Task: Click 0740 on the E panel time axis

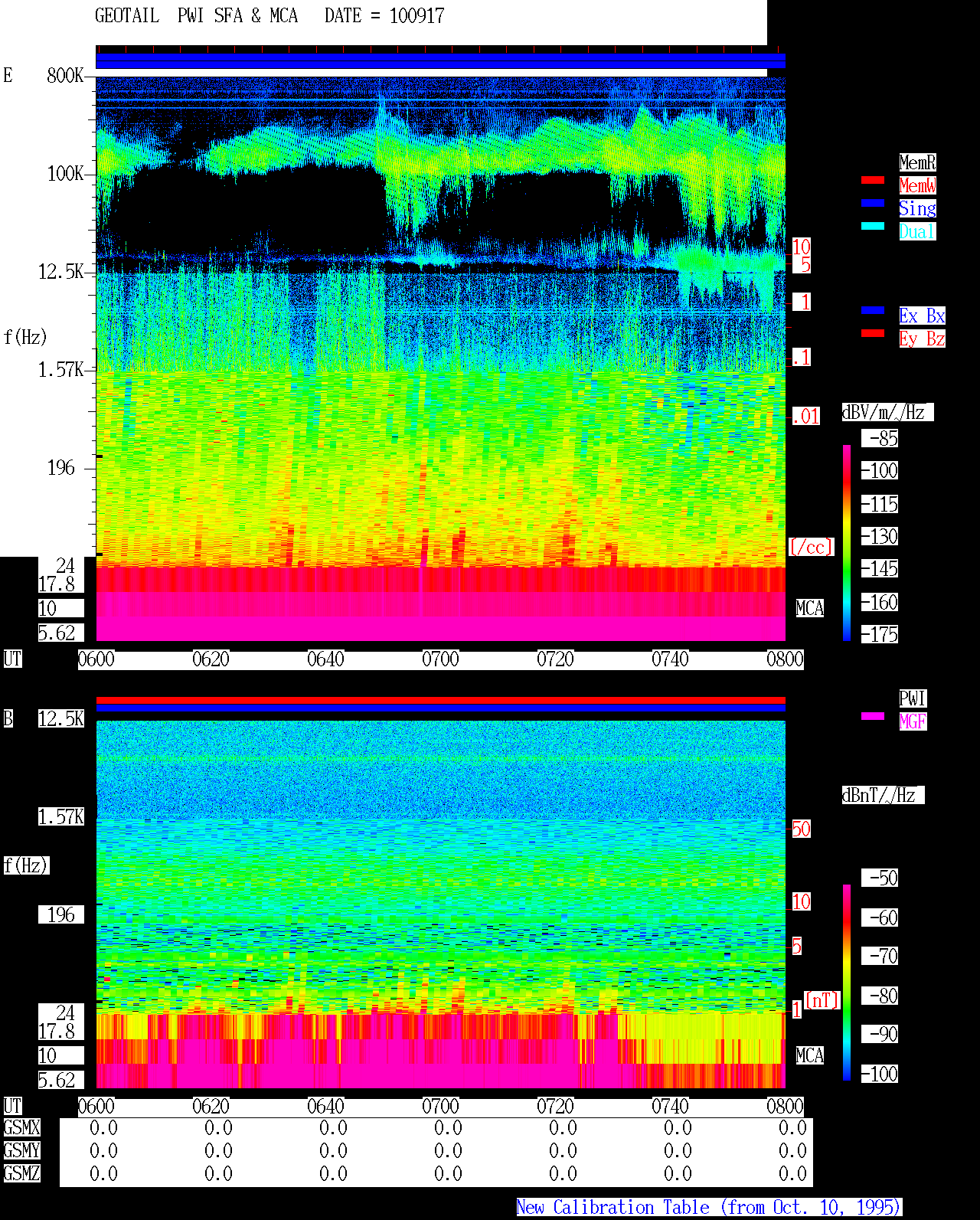Action: coord(670,659)
